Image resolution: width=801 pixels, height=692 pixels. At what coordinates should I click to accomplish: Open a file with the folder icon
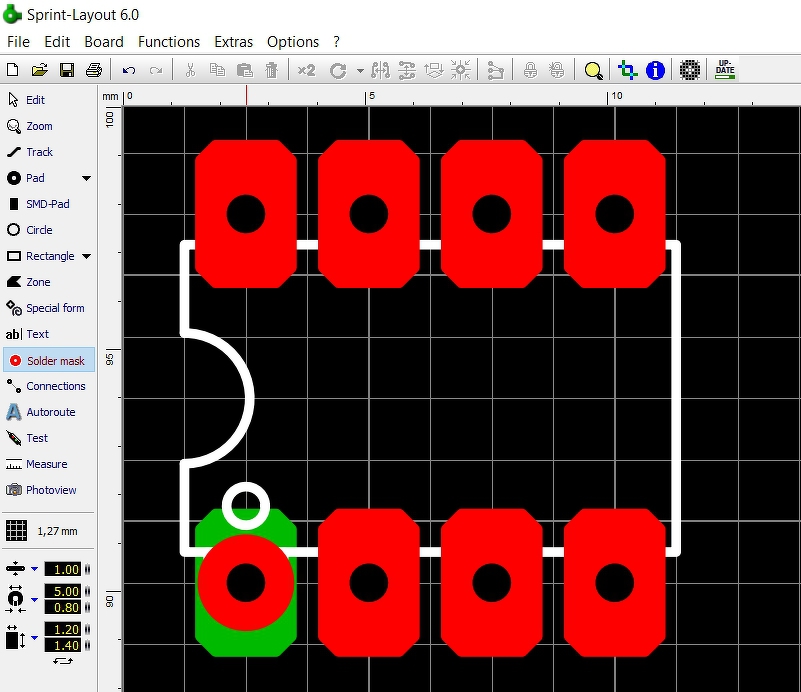coord(40,70)
